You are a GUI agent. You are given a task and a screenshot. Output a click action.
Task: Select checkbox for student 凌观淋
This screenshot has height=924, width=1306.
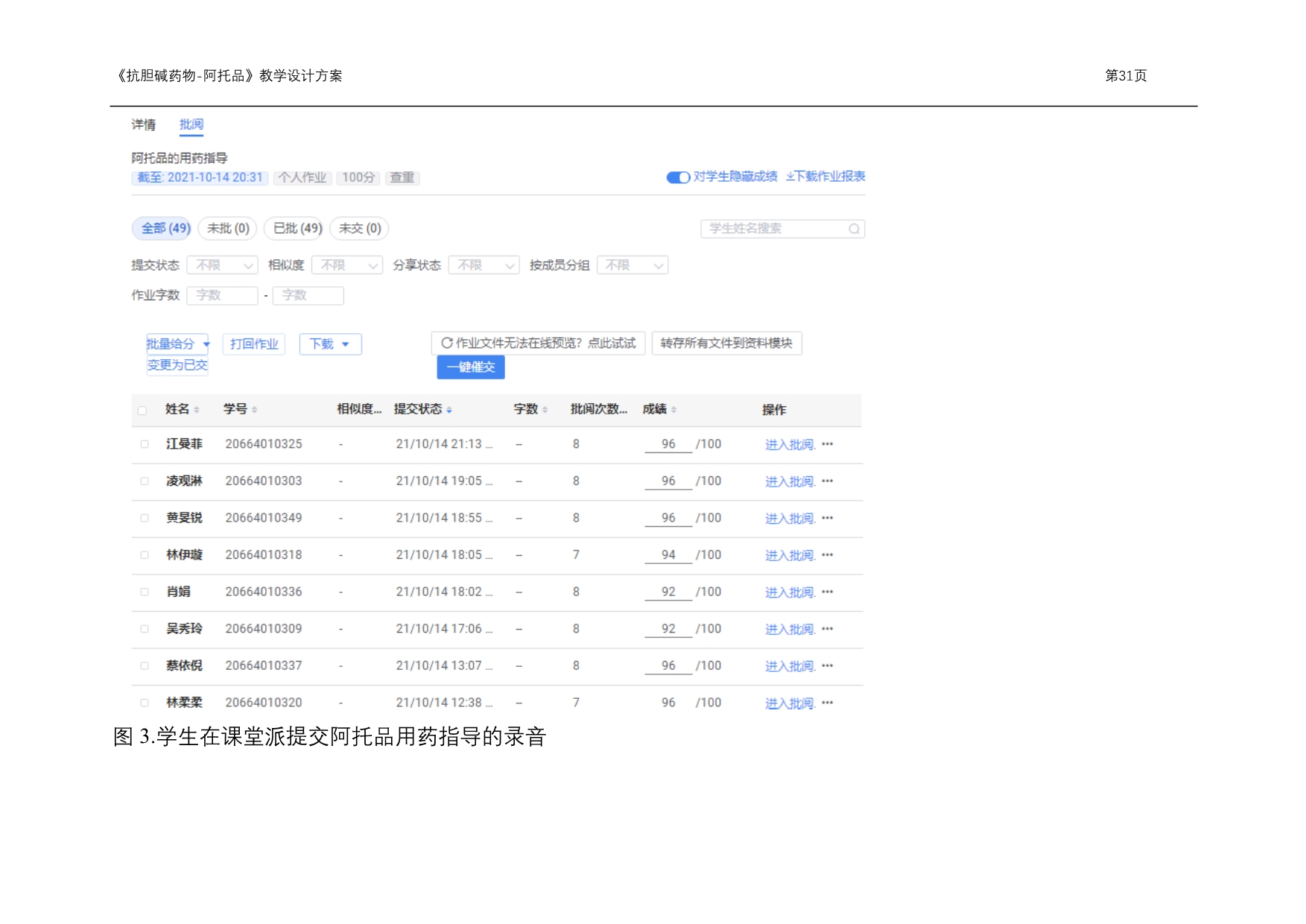pyautogui.click(x=145, y=481)
